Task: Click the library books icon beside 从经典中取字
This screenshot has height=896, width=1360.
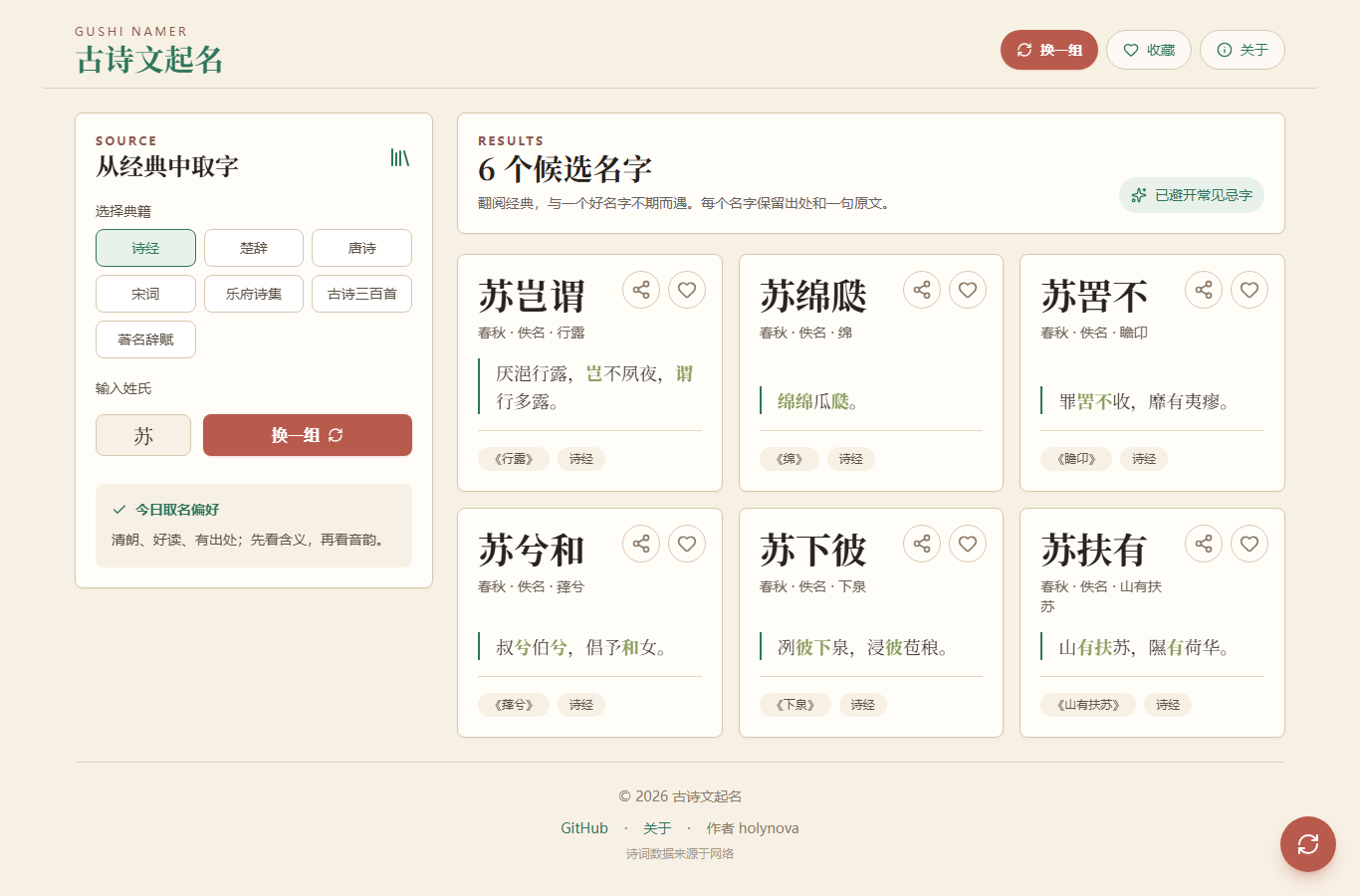Action: click(x=400, y=157)
